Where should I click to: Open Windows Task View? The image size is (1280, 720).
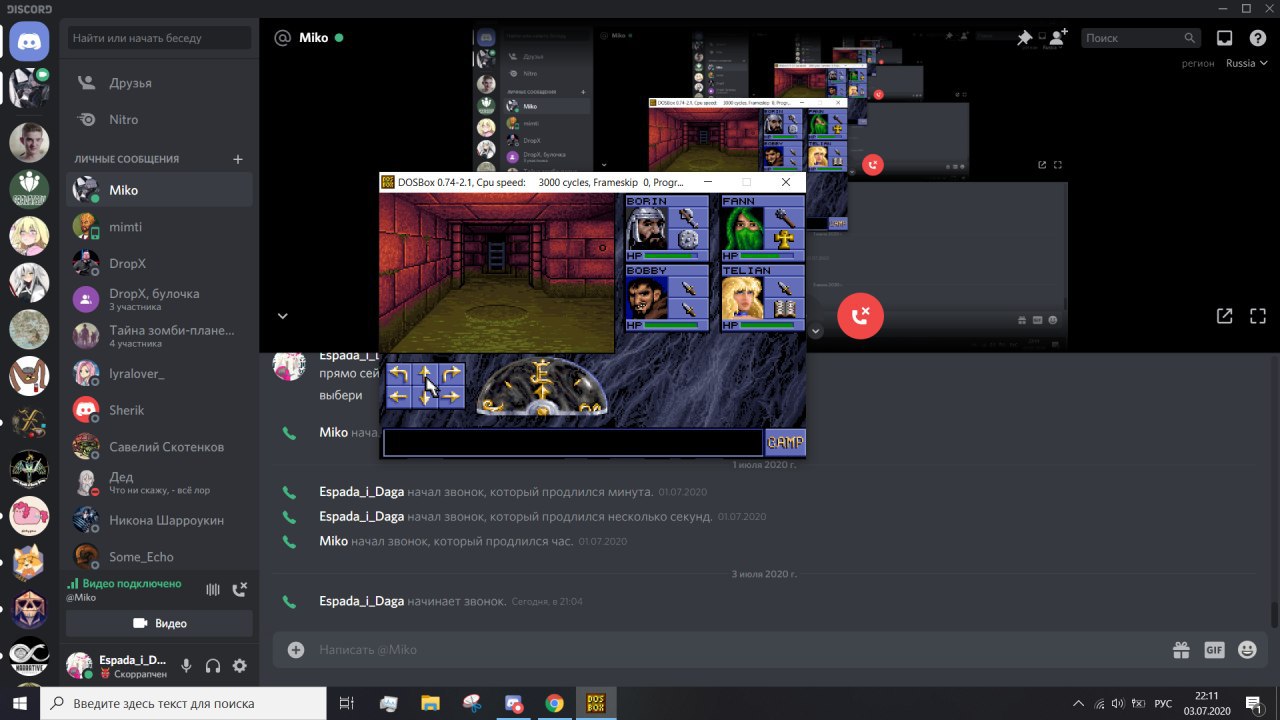click(x=347, y=703)
